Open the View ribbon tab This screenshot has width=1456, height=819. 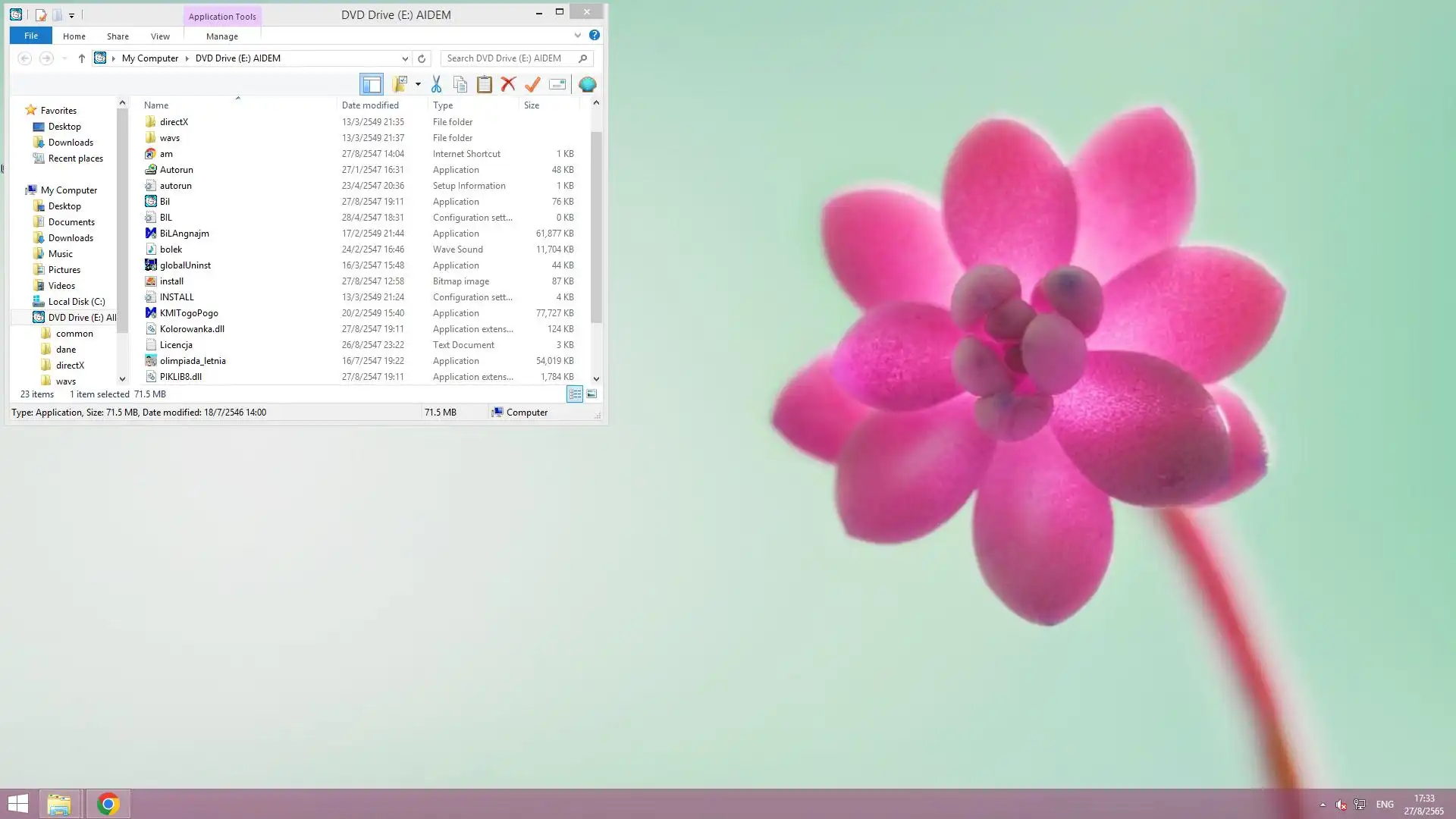click(160, 36)
